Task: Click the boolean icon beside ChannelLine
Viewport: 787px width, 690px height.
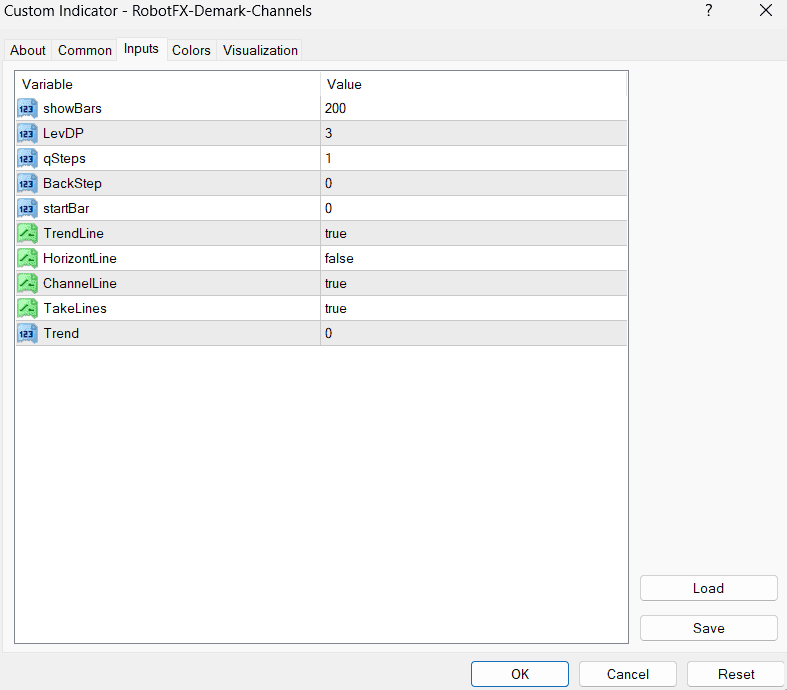Action: click(x=27, y=284)
